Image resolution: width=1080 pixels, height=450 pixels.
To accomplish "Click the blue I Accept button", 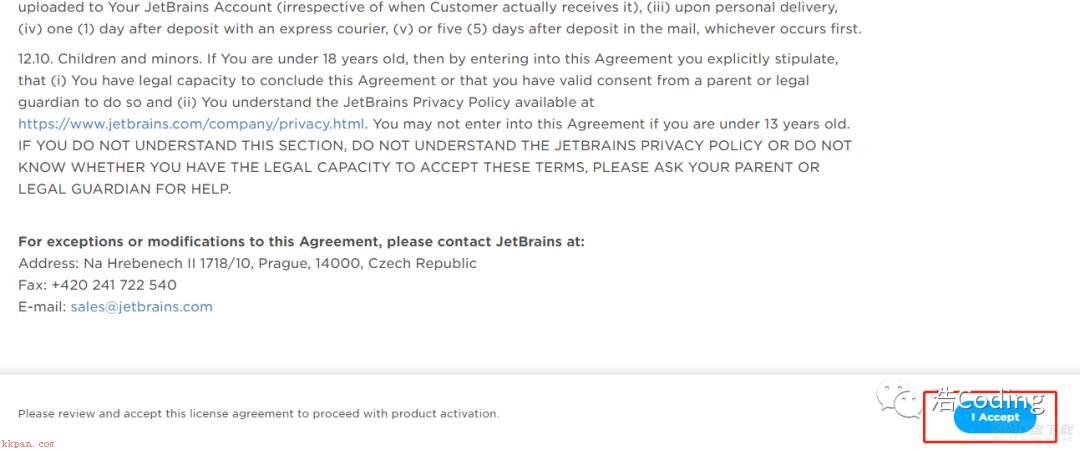I will pos(995,418).
